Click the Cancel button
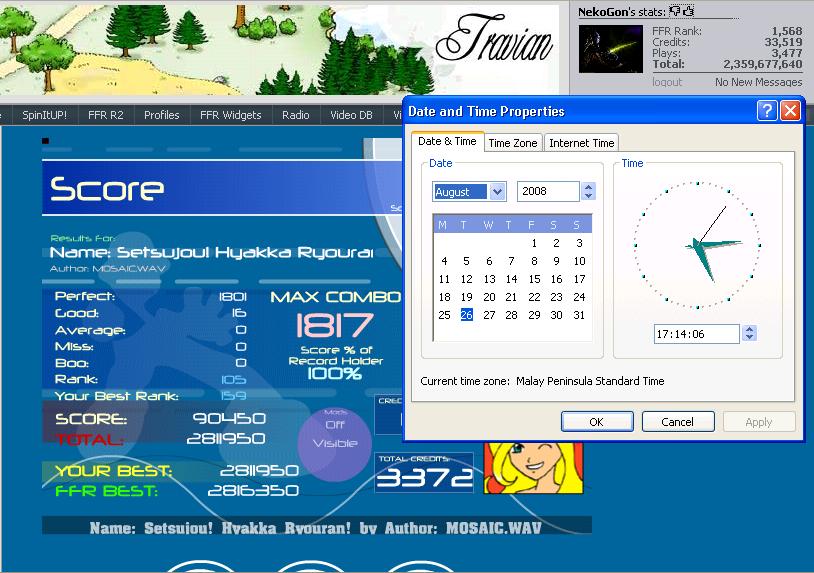The height and width of the screenshot is (573, 814). (677, 421)
